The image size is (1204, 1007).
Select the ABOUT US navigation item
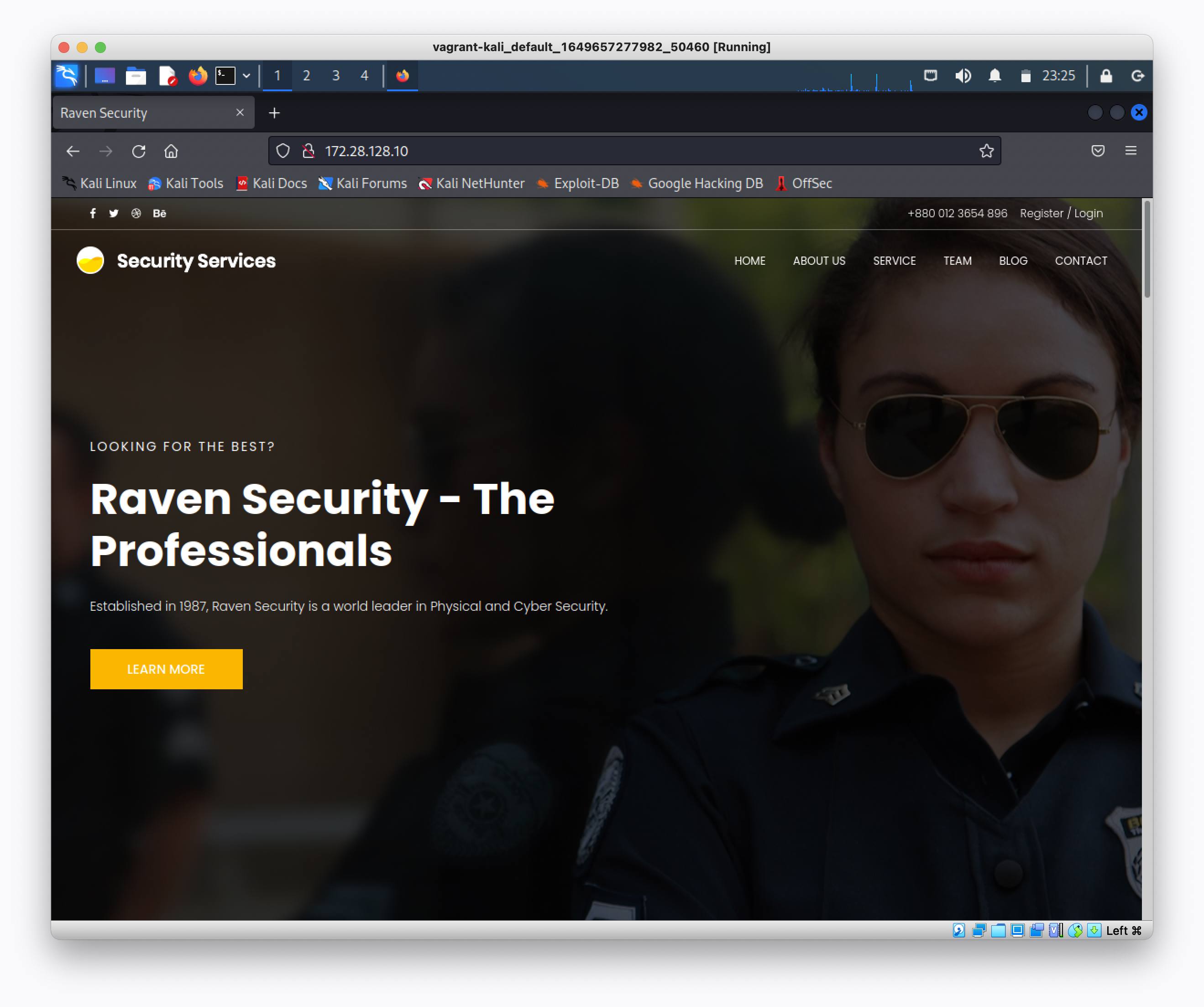[819, 261]
